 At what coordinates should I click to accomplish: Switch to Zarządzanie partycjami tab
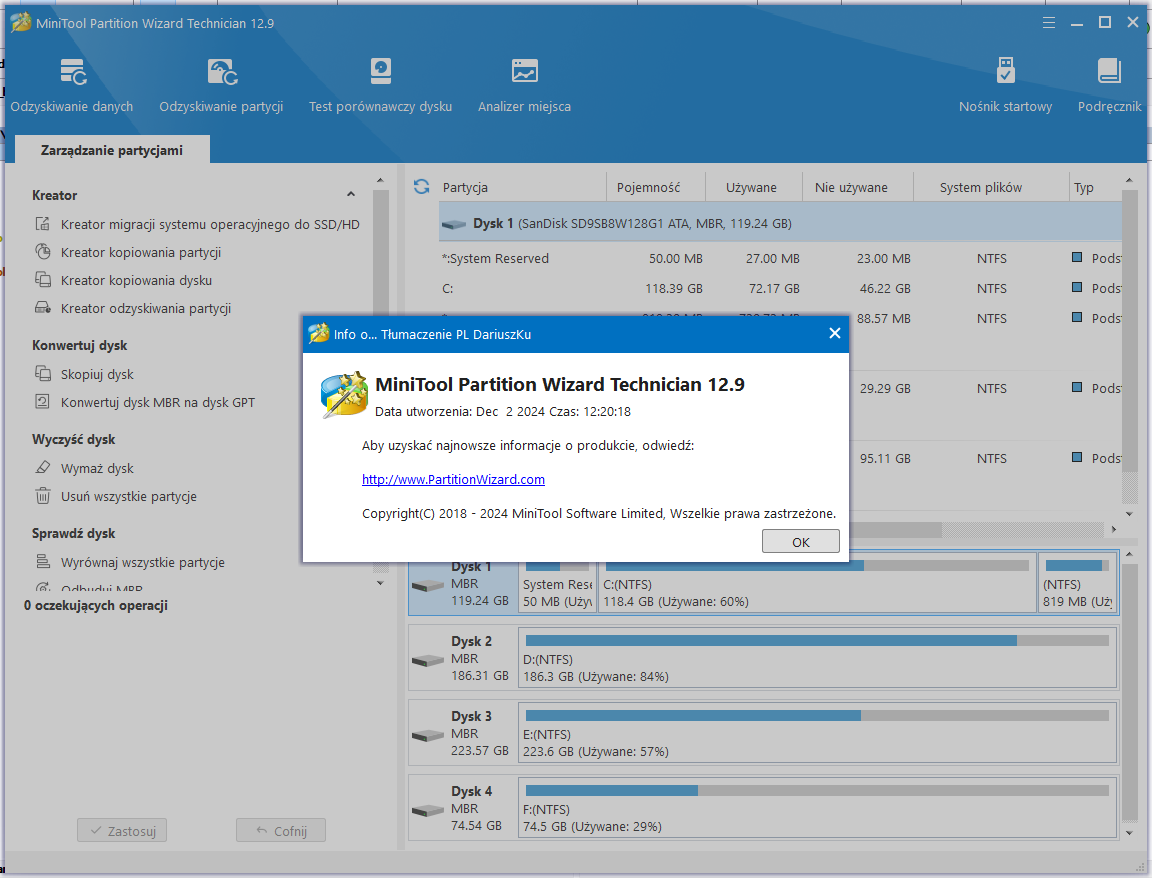point(112,150)
